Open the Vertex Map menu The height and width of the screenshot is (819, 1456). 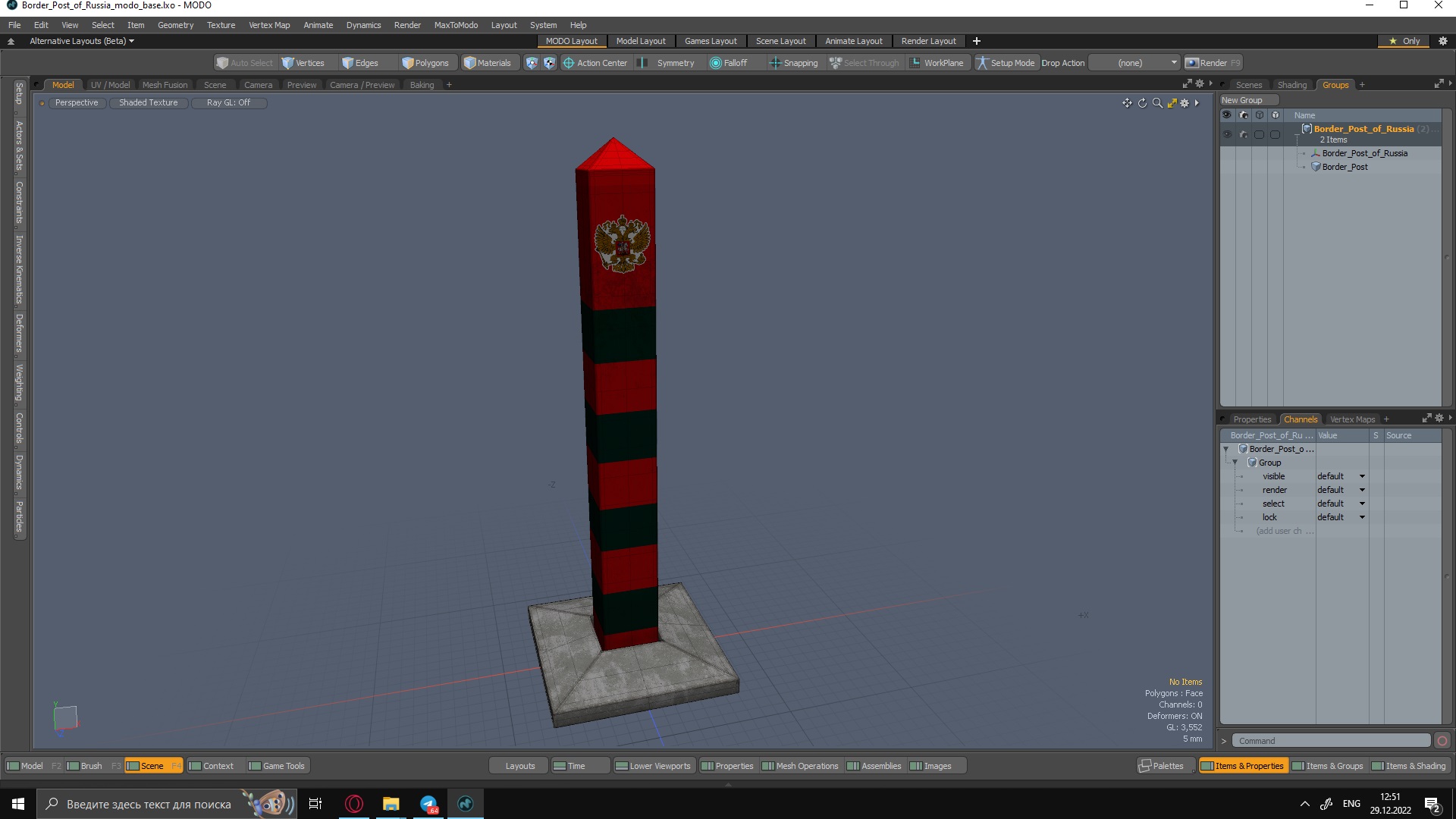(x=269, y=25)
